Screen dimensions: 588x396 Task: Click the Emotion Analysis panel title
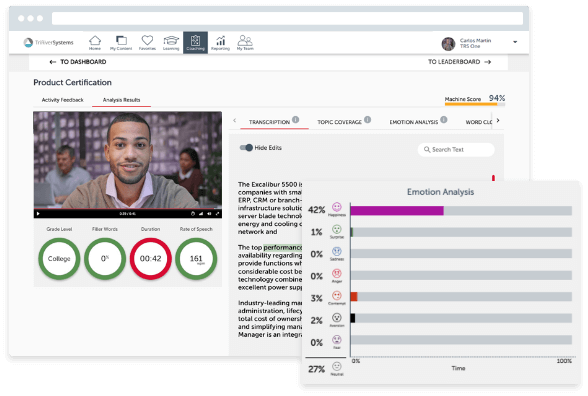(441, 192)
